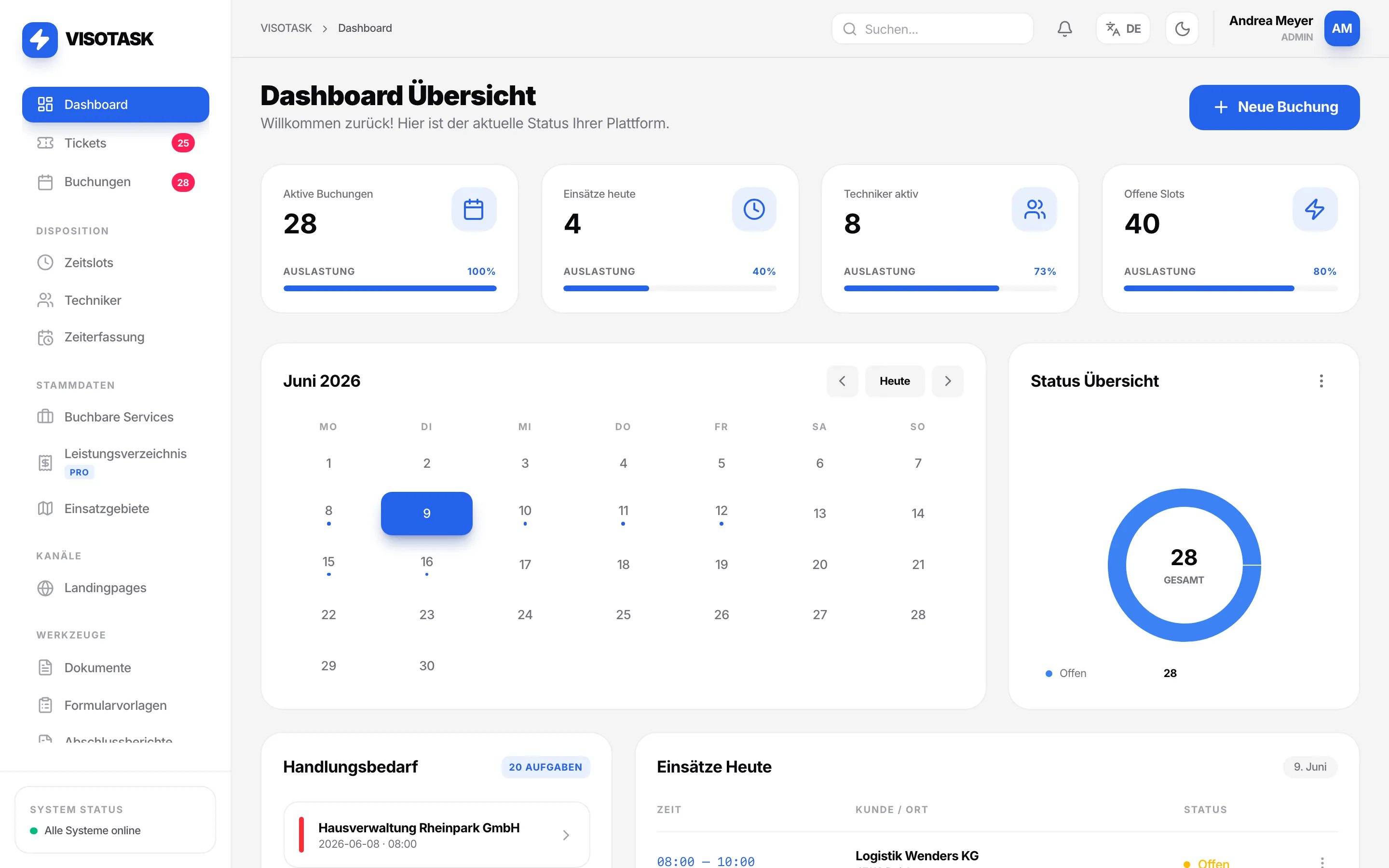This screenshot has height=868, width=1389.
Task: Click the Heute calendar button
Action: (x=895, y=381)
